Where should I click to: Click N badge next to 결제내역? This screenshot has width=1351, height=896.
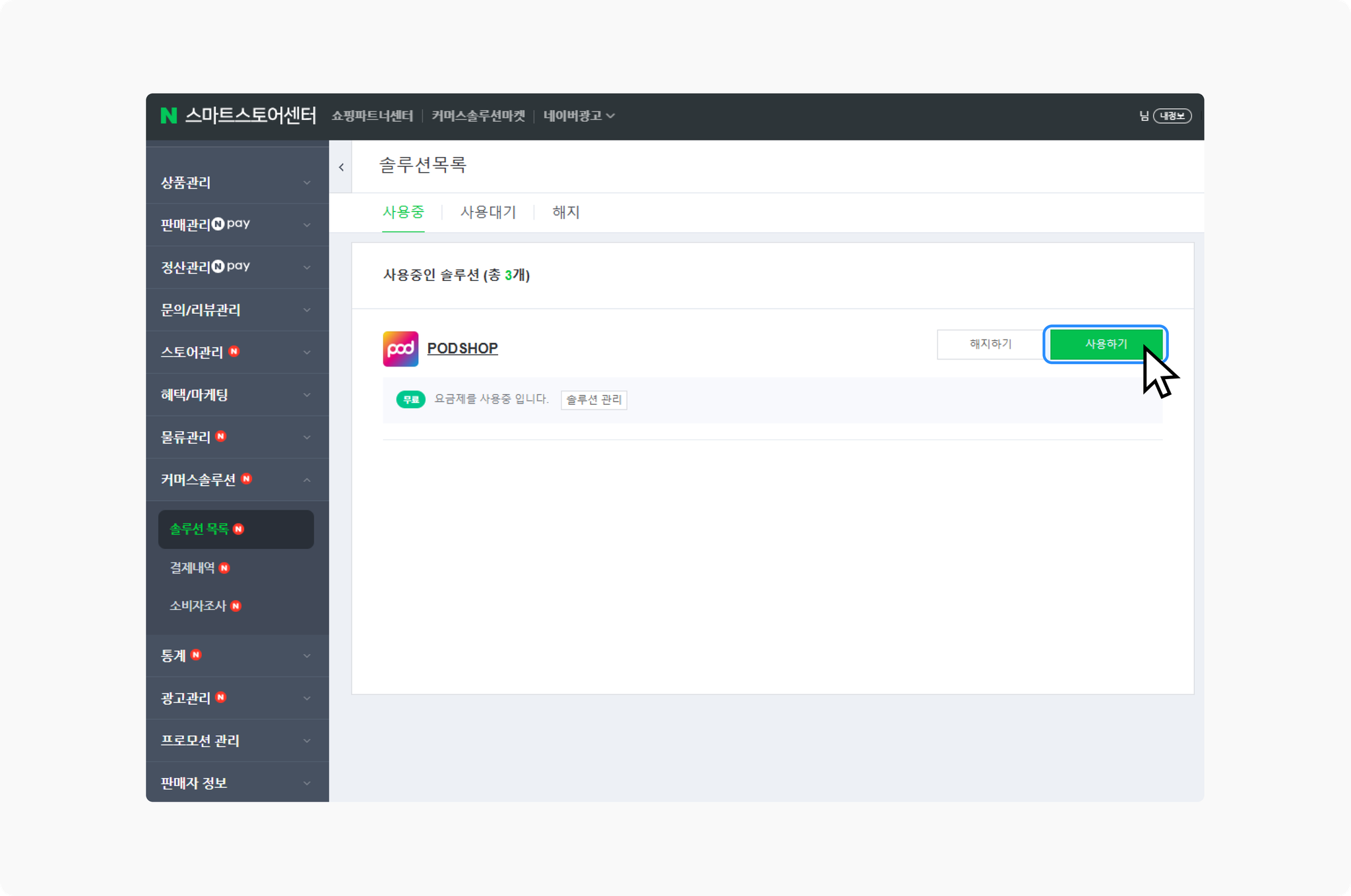pyautogui.click(x=224, y=568)
